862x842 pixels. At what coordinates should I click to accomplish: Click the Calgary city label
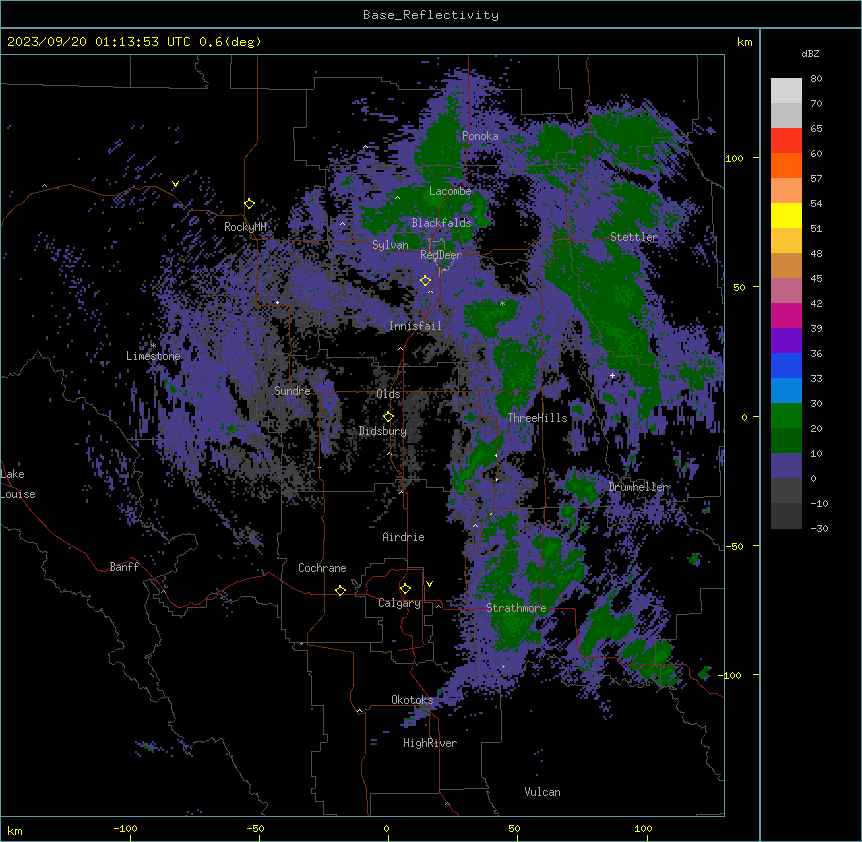click(x=399, y=603)
